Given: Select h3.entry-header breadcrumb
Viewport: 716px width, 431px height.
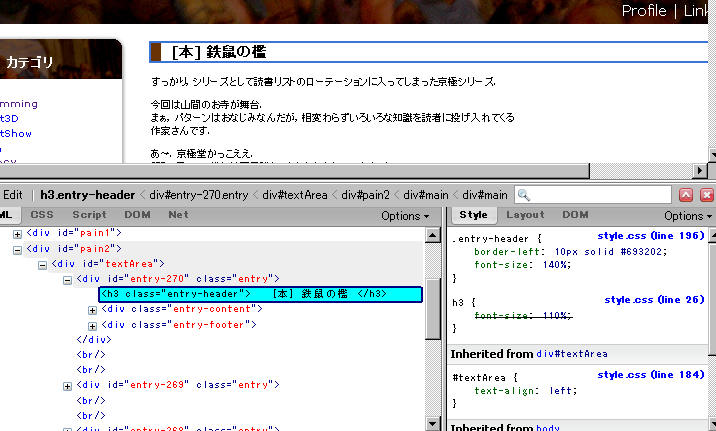Looking at the screenshot, I should pyautogui.click(x=87, y=195).
